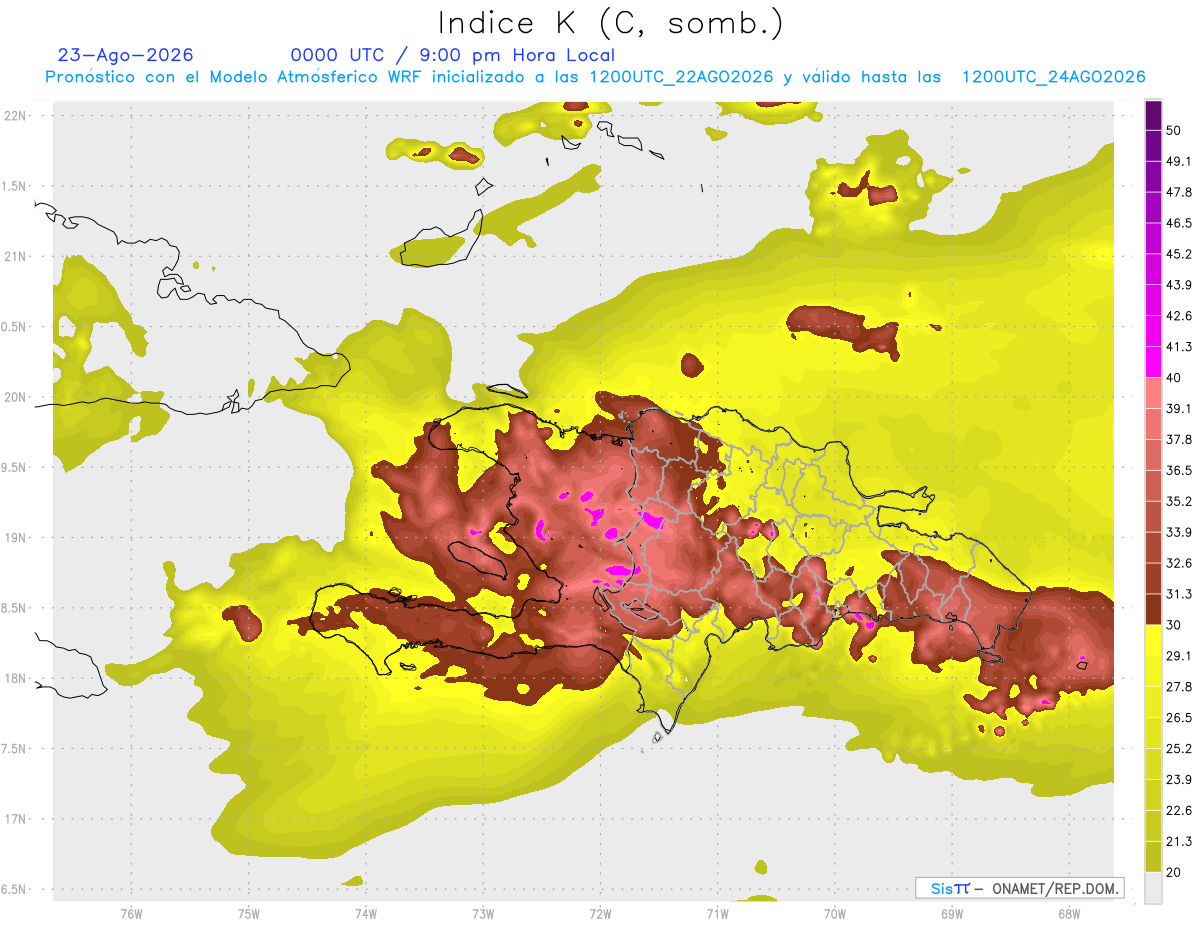Click colorbar value "36.5"
Viewport: 1200px width, 927px height.
[x=1179, y=470]
